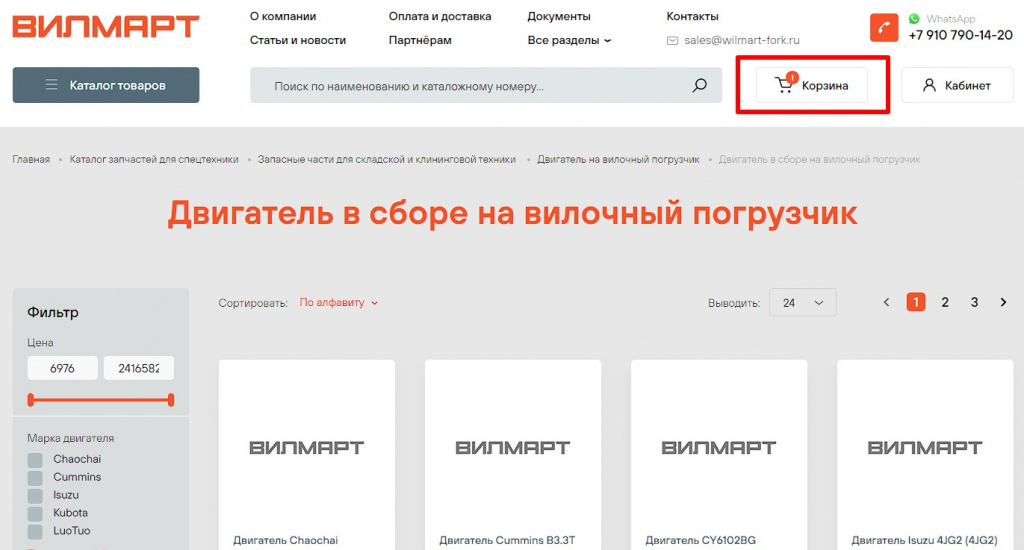Open Запасные части для складской breadcrumb
Image resolution: width=1024 pixels, height=550 pixels.
pyautogui.click(x=387, y=159)
